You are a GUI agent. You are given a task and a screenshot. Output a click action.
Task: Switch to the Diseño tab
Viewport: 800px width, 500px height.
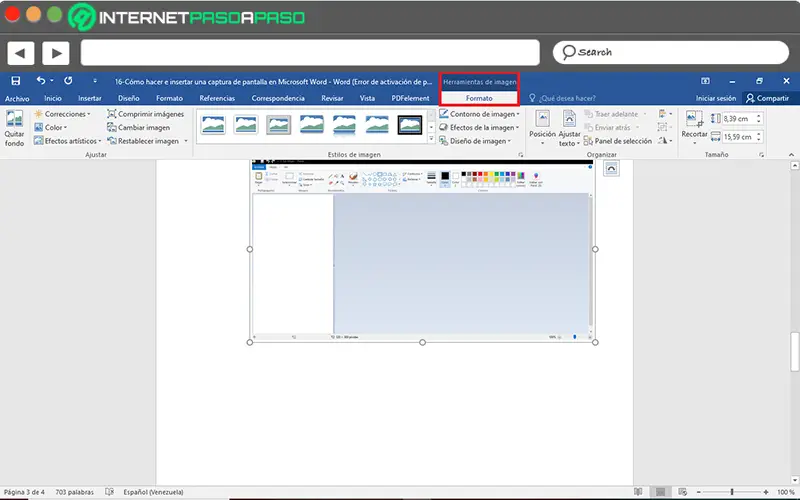129,98
